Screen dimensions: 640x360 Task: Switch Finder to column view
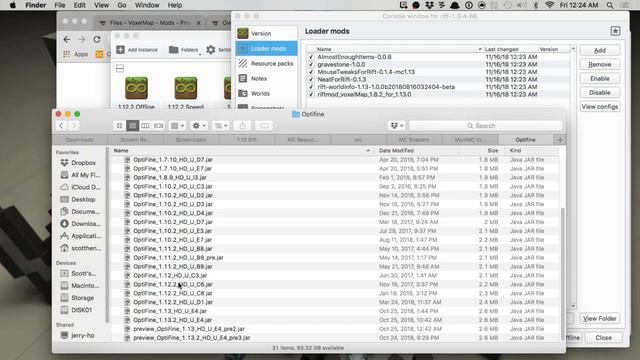pyautogui.click(x=145, y=126)
